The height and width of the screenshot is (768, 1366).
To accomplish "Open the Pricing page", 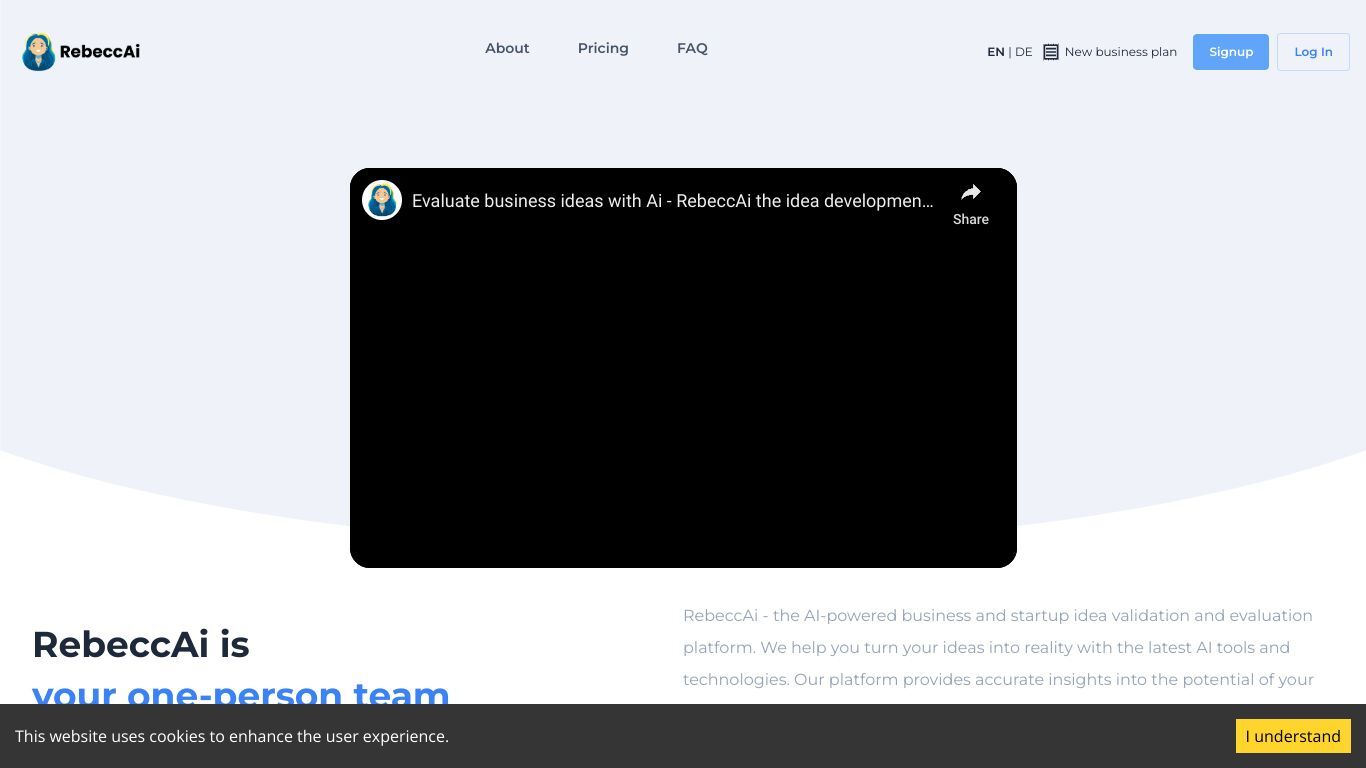I will click(603, 48).
